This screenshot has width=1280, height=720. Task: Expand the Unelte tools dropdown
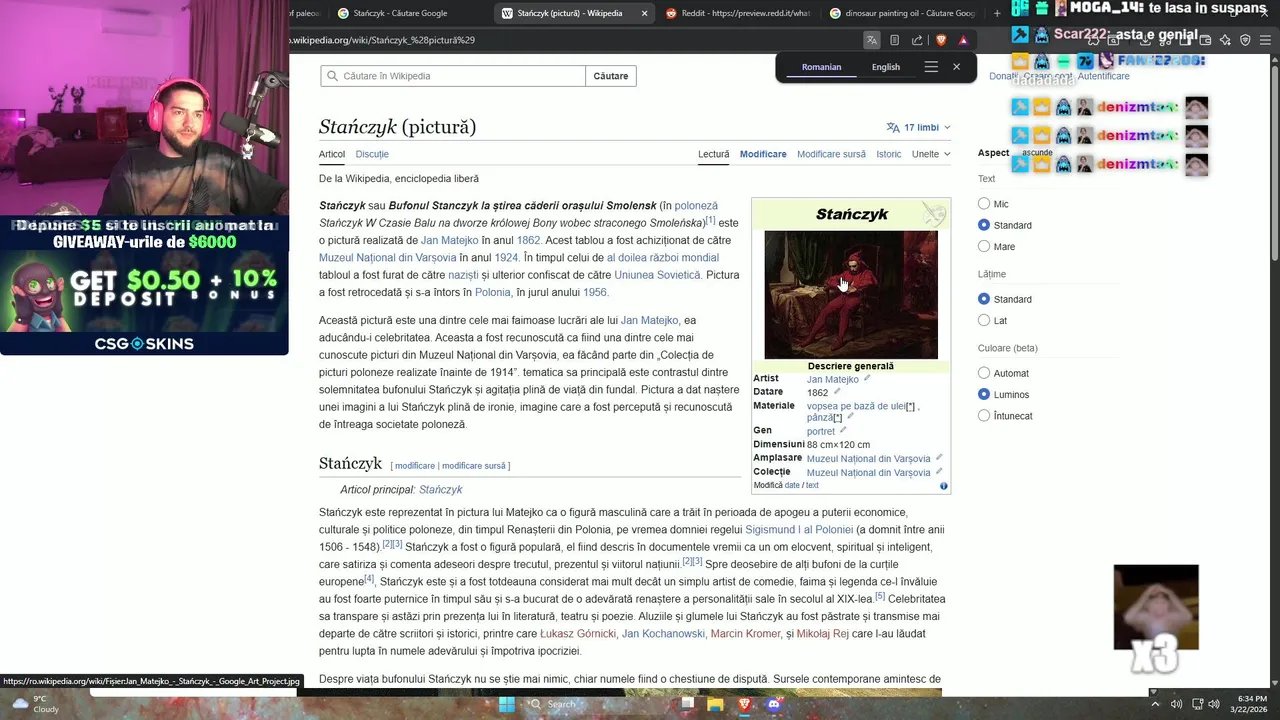click(x=931, y=154)
